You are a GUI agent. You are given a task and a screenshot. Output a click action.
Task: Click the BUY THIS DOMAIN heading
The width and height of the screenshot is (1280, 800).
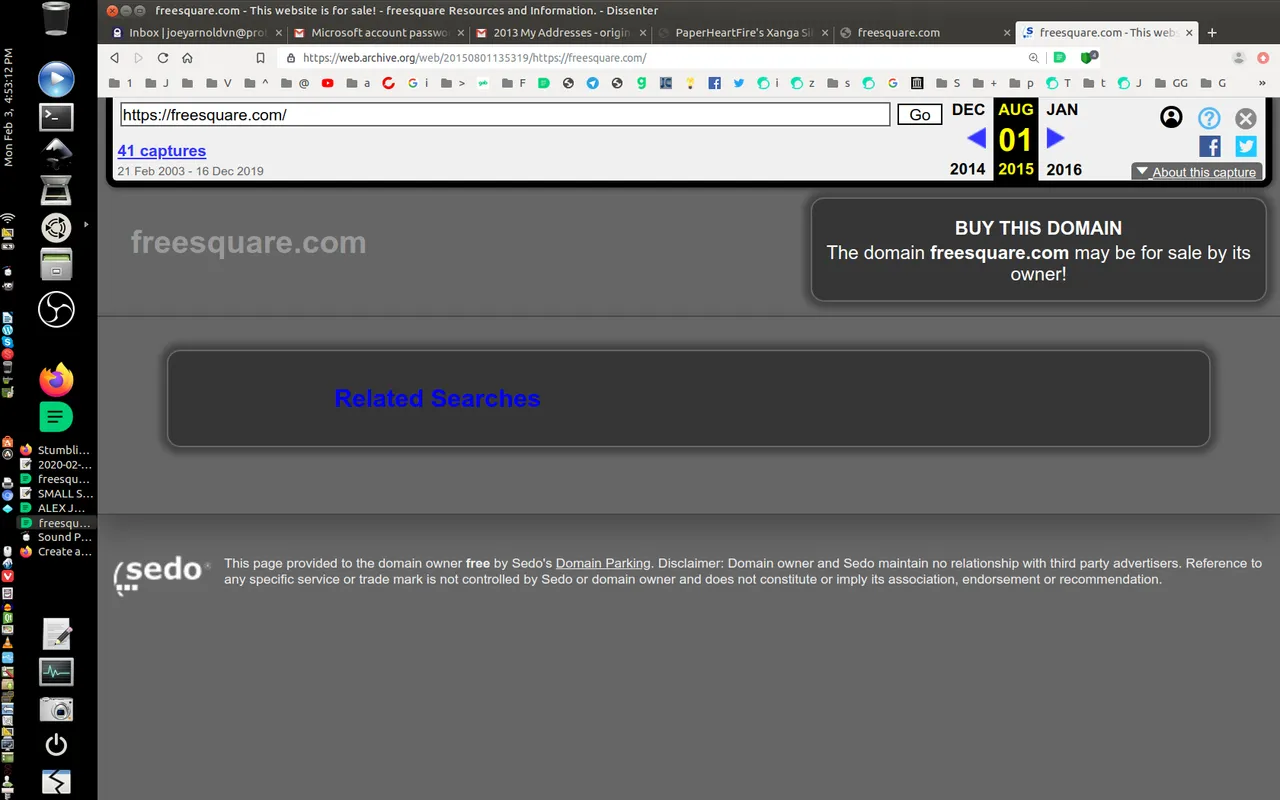[1038, 228]
